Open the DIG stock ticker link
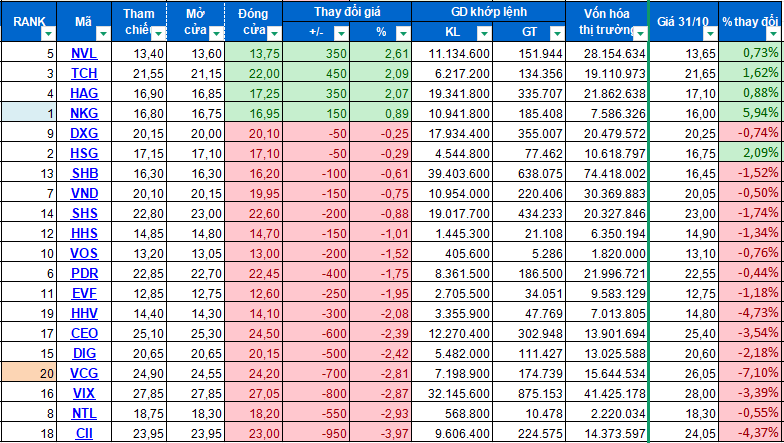Screen dimensions: 784x443 [84, 354]
